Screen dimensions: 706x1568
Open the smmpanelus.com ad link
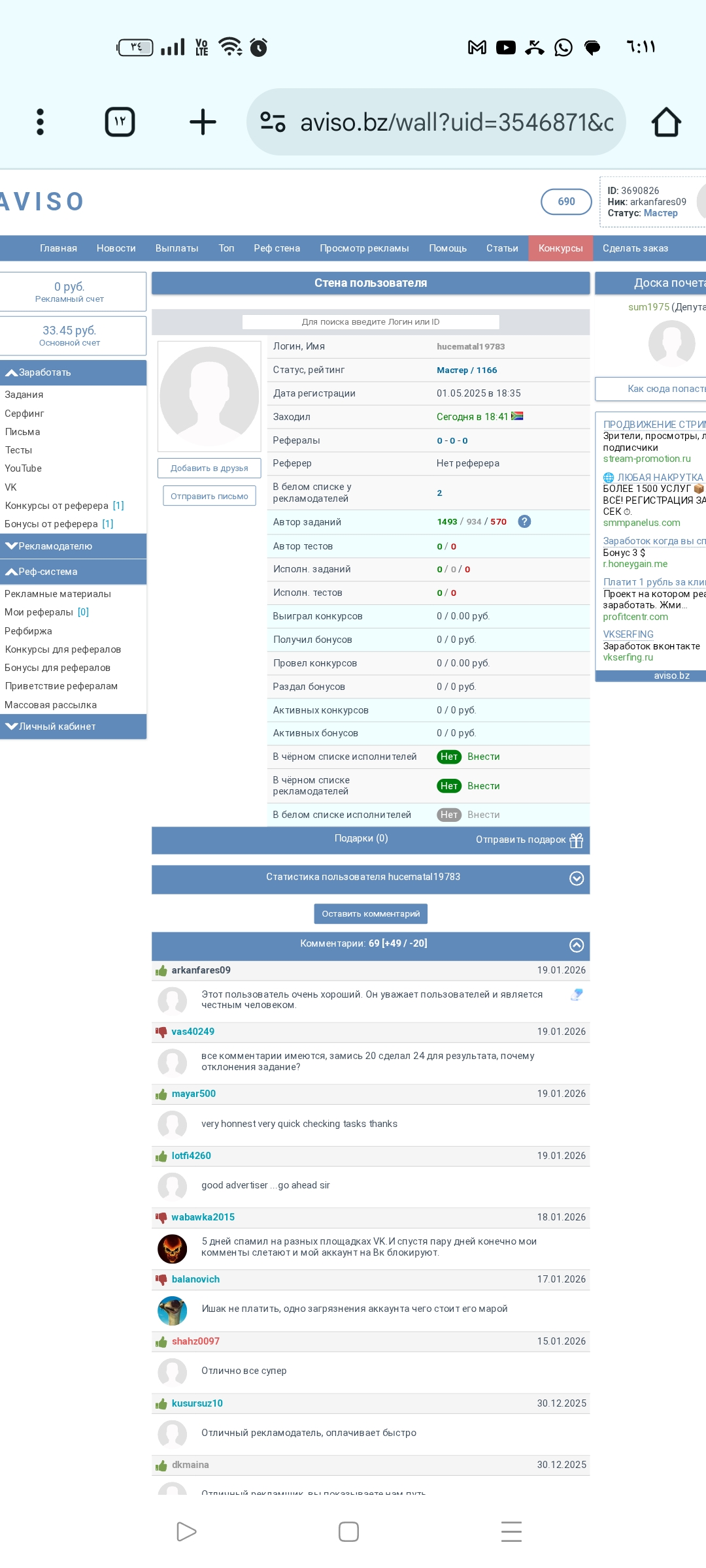[641, 523]
